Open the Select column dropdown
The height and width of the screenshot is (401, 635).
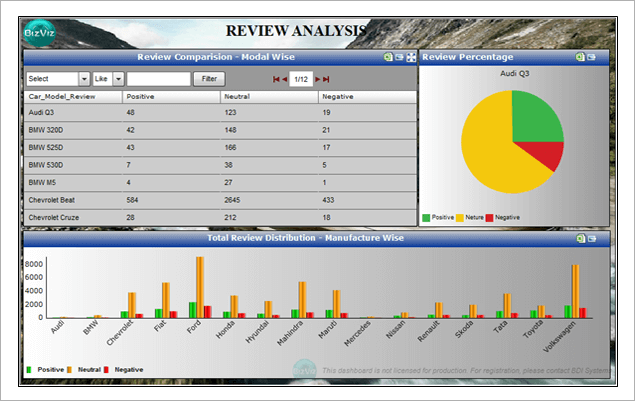pos(84,79)
